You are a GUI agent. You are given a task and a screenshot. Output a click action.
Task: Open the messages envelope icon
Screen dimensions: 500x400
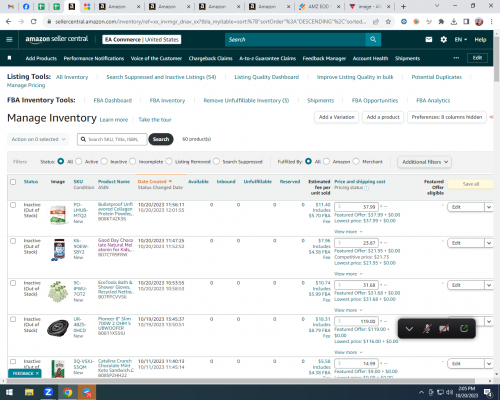click(x=429, y=39)
